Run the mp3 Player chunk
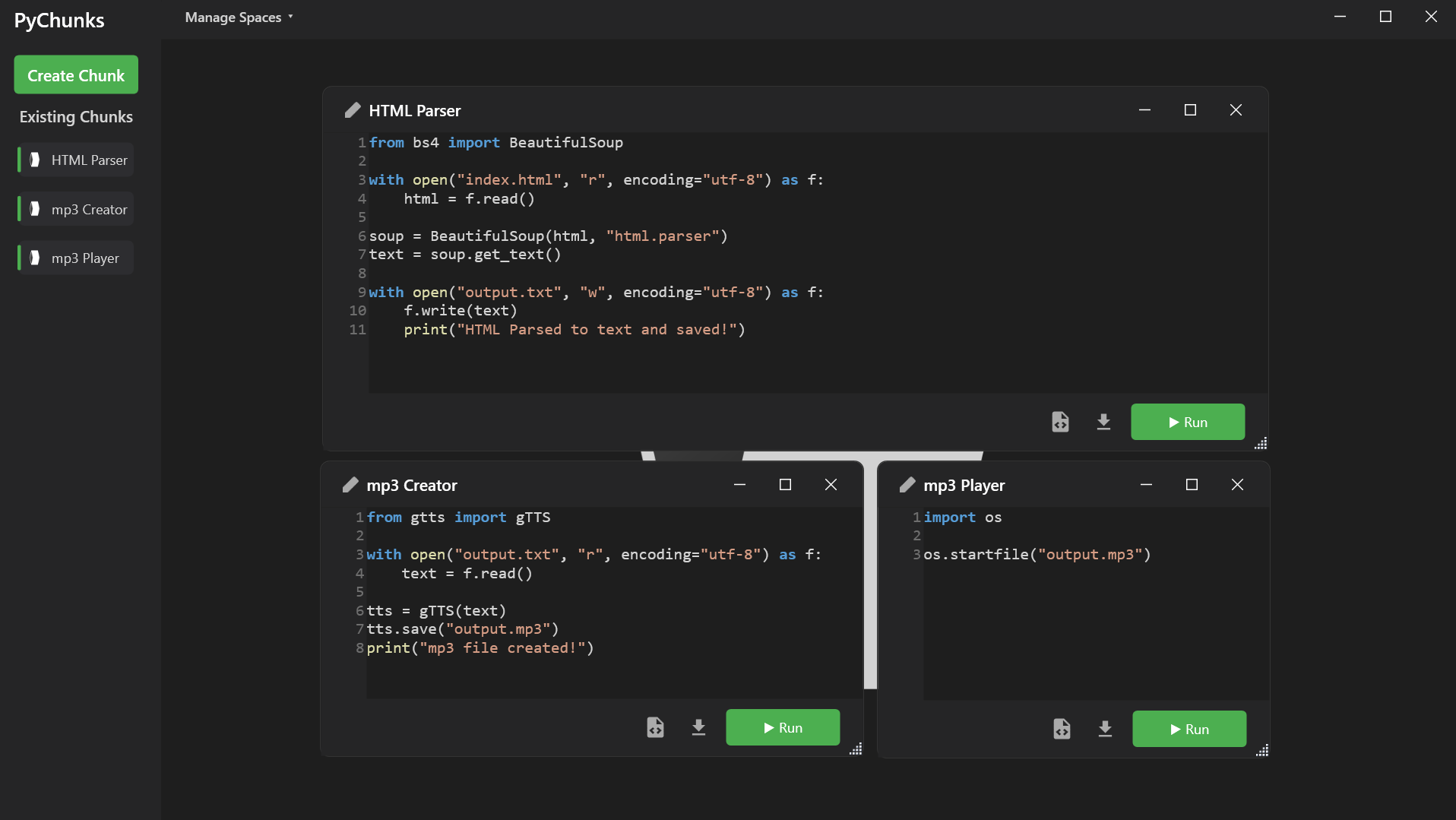 (1189, 729)
